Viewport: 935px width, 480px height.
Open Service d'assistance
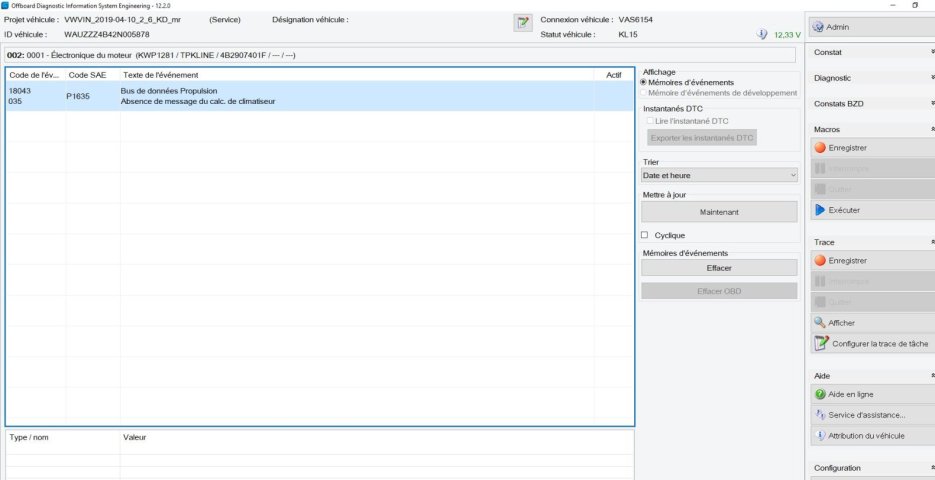click(872, 414)
